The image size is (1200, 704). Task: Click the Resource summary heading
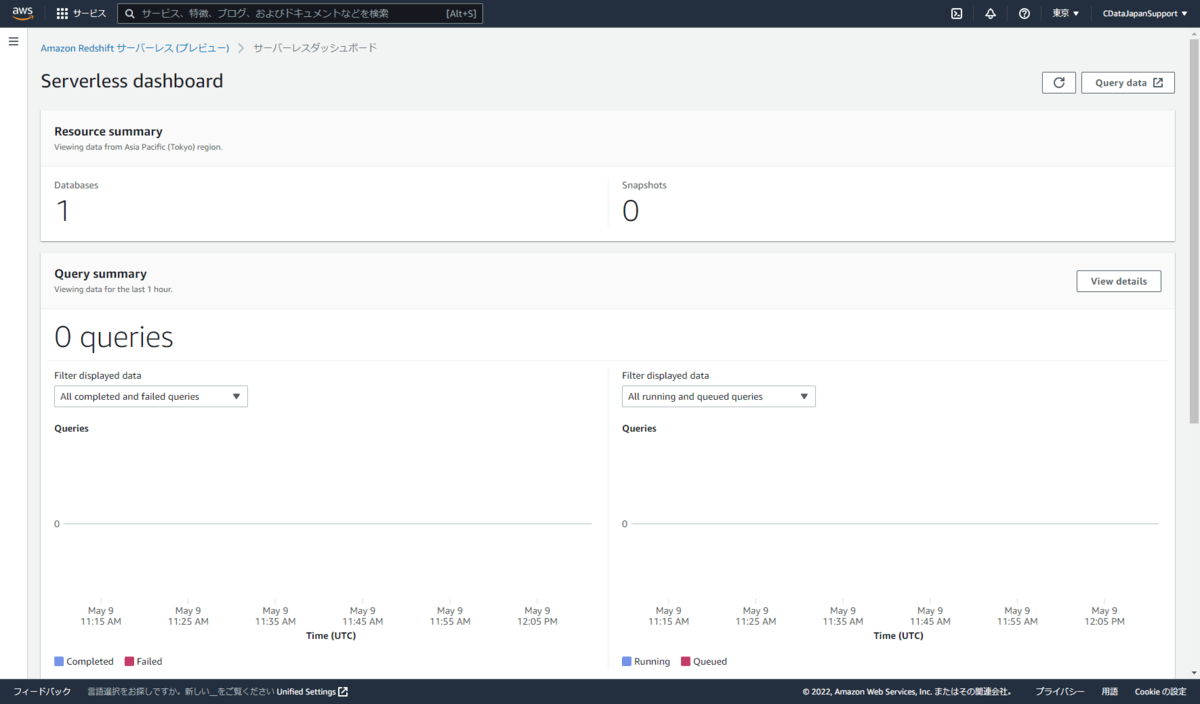(x=108, y=131)
